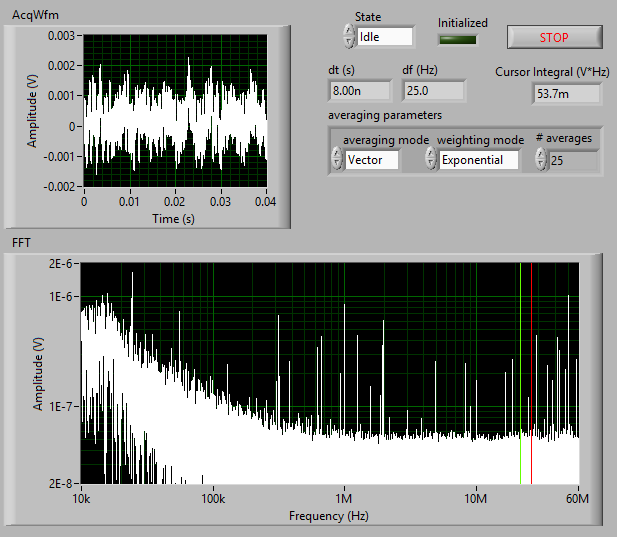Click the # averages field showing 25
The height and width of the screenshot is (537, 617).
point(572,160)
